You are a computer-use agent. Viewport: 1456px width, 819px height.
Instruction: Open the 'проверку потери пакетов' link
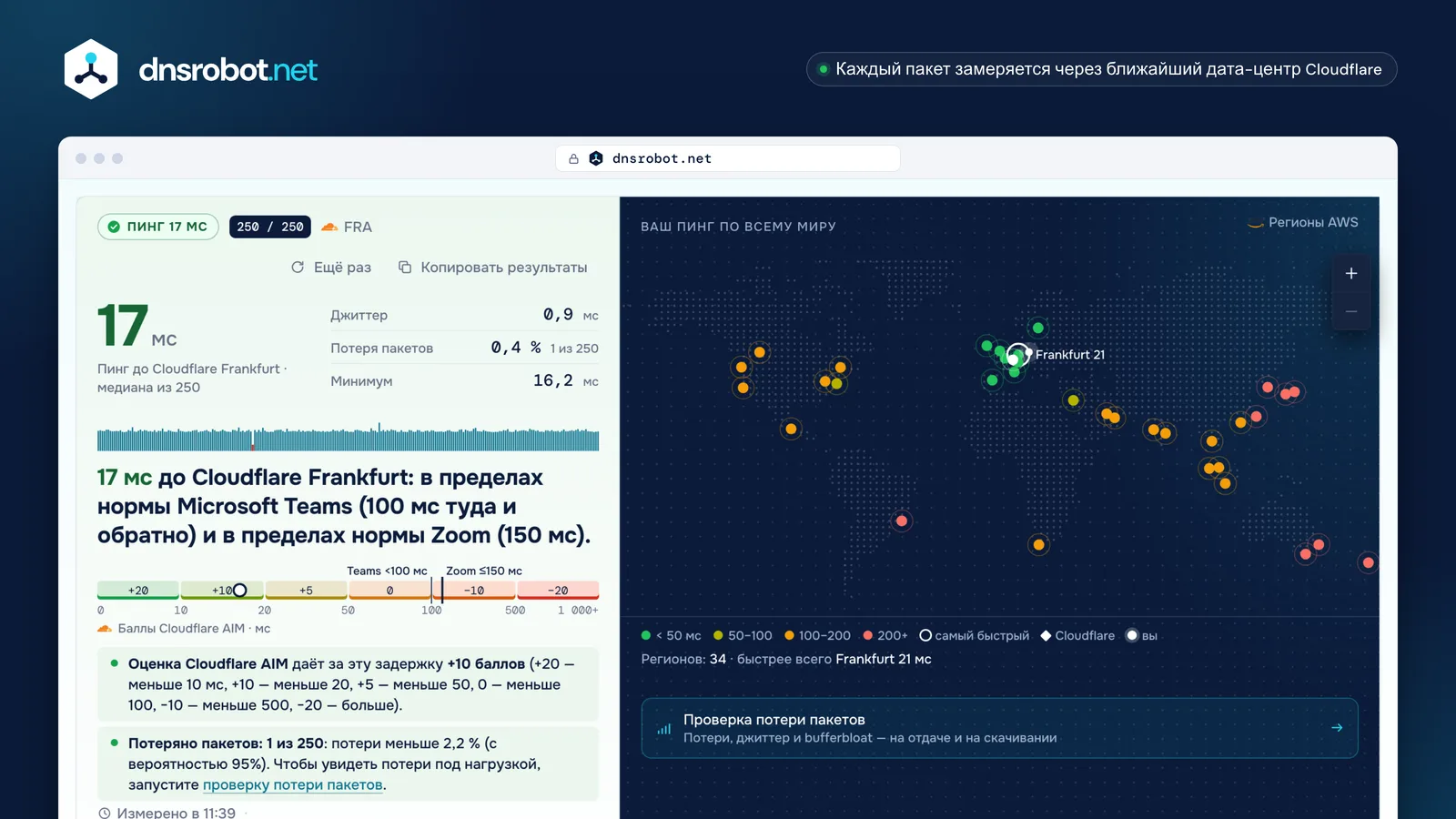click(x=292, y=784)
